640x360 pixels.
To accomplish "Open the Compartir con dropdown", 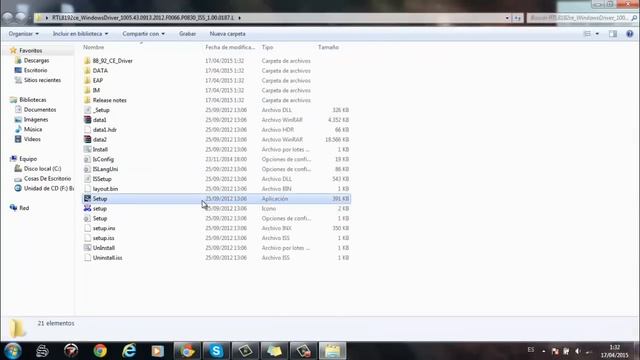I will click(x=144, y=34).
